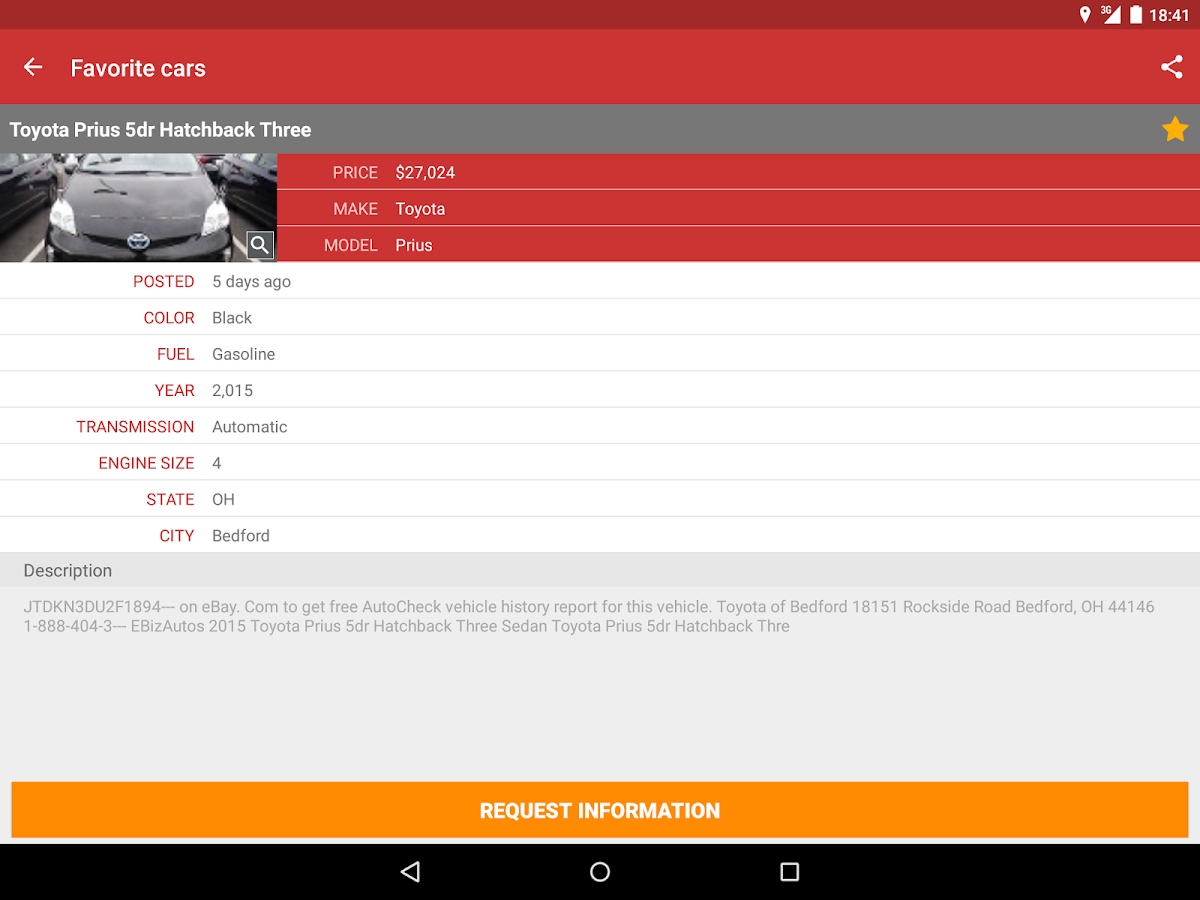Share this car listing
This screenshot has height=900, width=1200.
coord(1171,67)
